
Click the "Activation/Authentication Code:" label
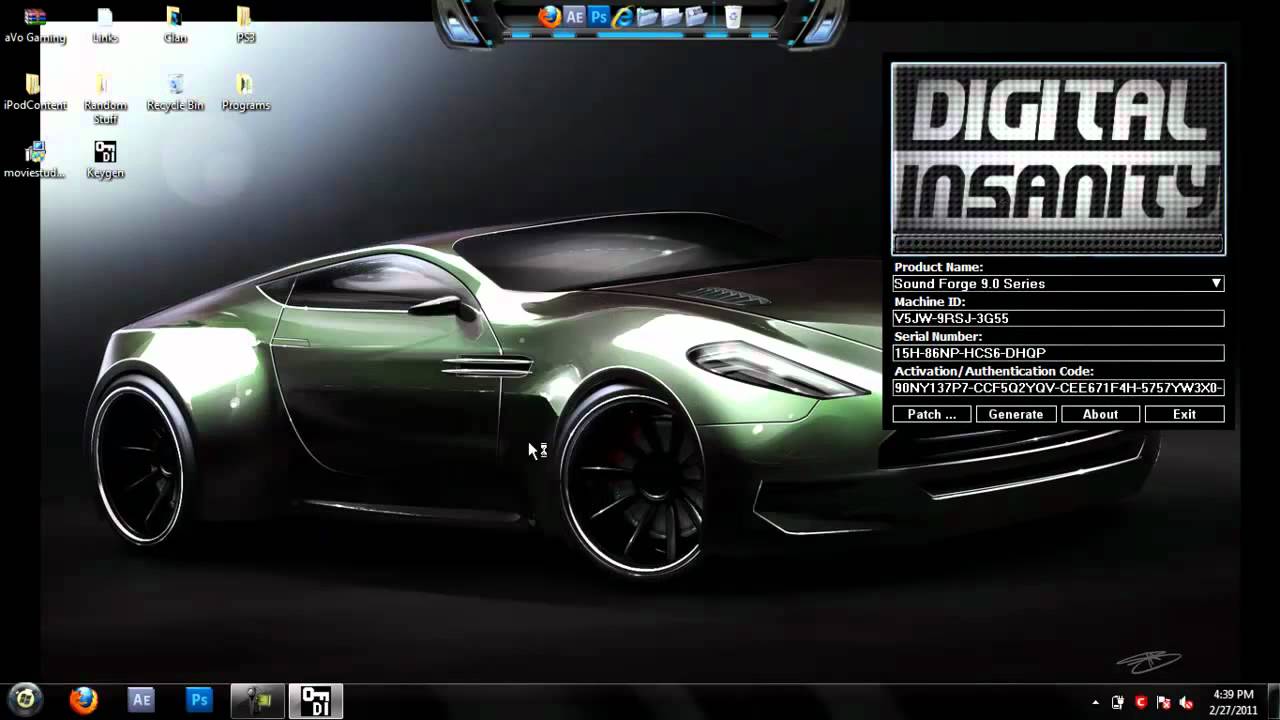pyautogui.click(x=994, y=371)
